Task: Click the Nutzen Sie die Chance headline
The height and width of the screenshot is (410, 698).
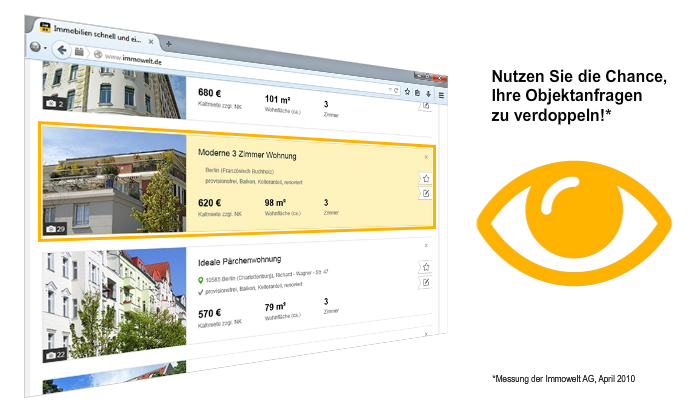Action: tap(579, 96)
